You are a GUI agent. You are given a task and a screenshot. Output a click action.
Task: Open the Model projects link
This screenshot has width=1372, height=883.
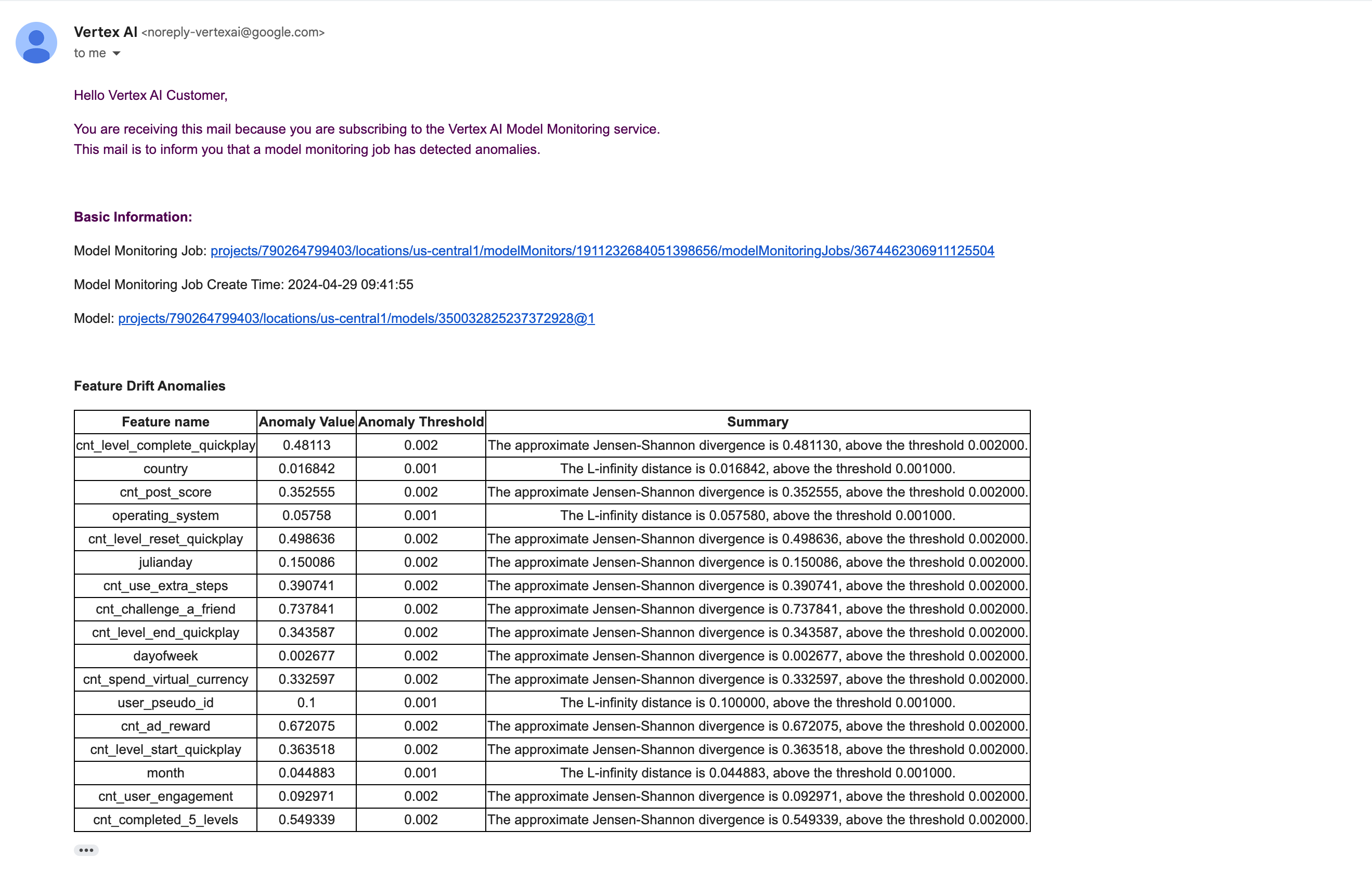point(356,318)
